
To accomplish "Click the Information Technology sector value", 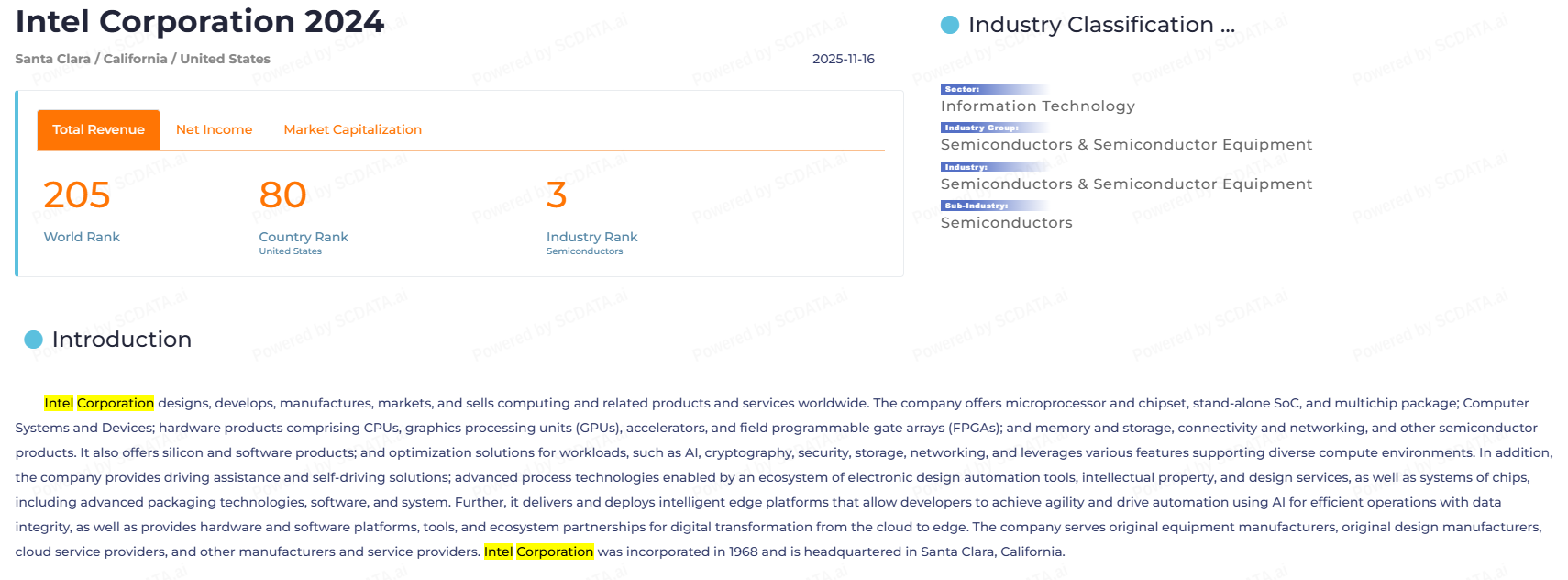I will 1037,106.
